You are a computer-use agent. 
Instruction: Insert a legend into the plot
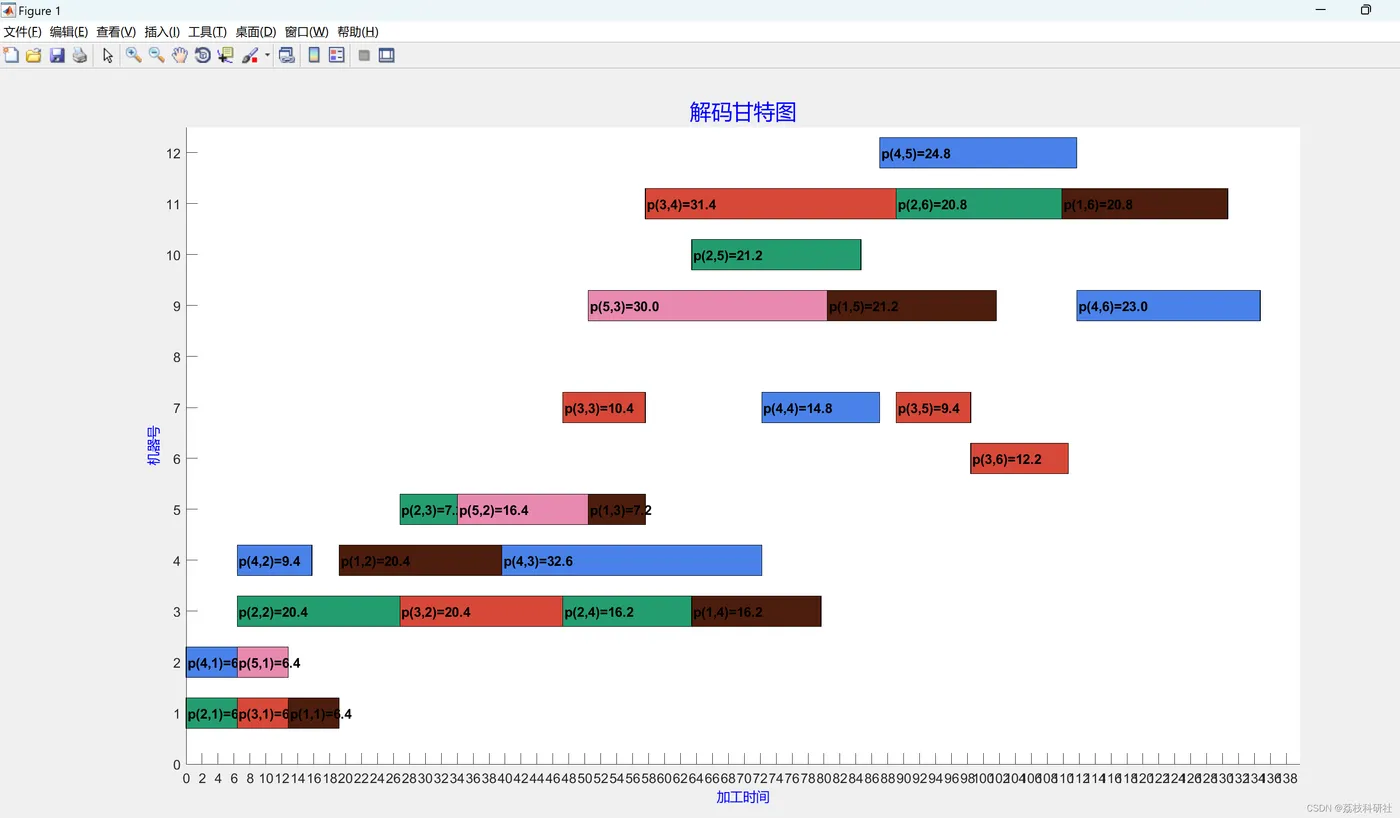[x=337, y=55]
